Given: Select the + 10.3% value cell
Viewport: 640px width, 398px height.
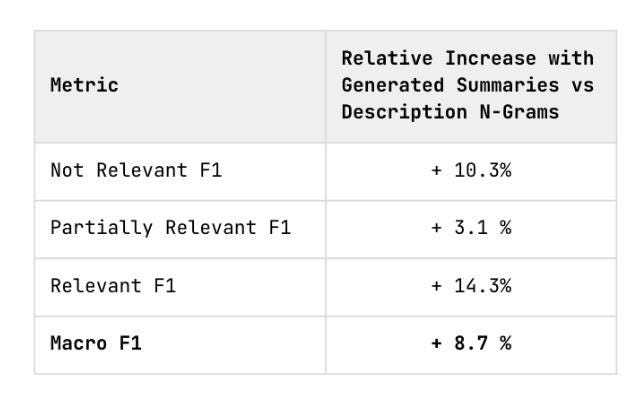Looking at the screenshot, I should click(x=471, y=170).
